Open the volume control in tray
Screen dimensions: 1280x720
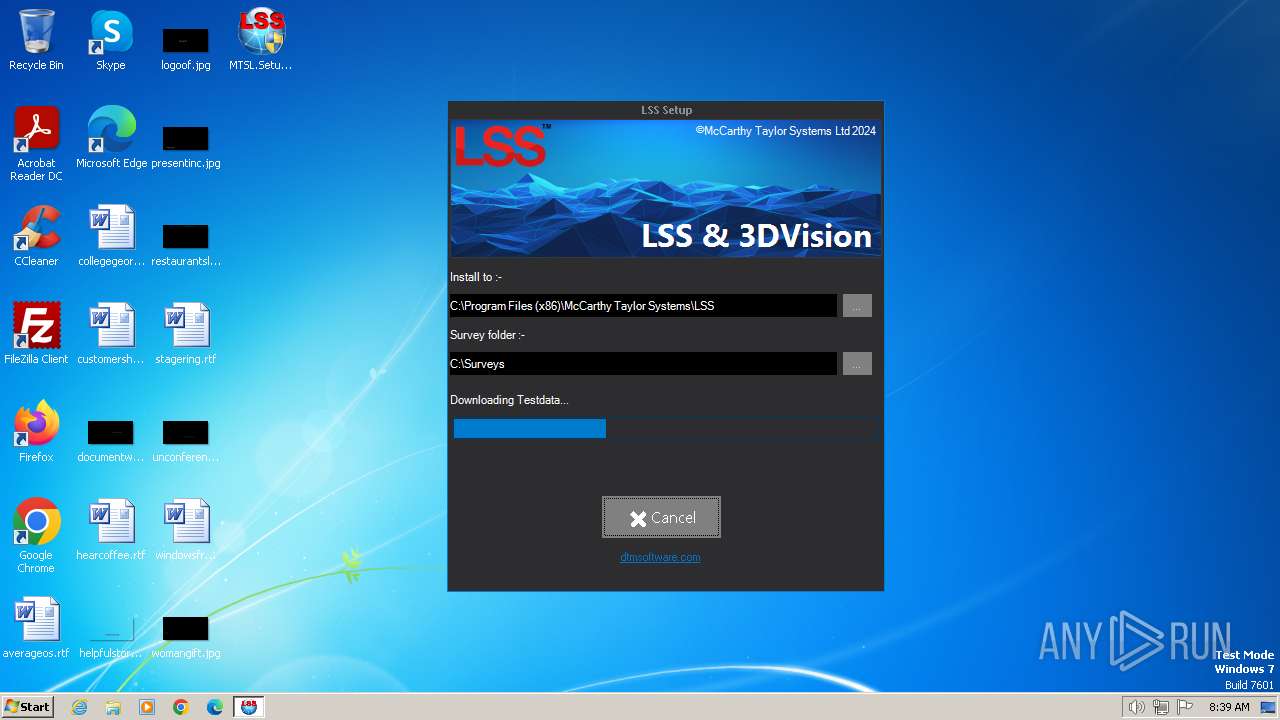pos(1136,707)
